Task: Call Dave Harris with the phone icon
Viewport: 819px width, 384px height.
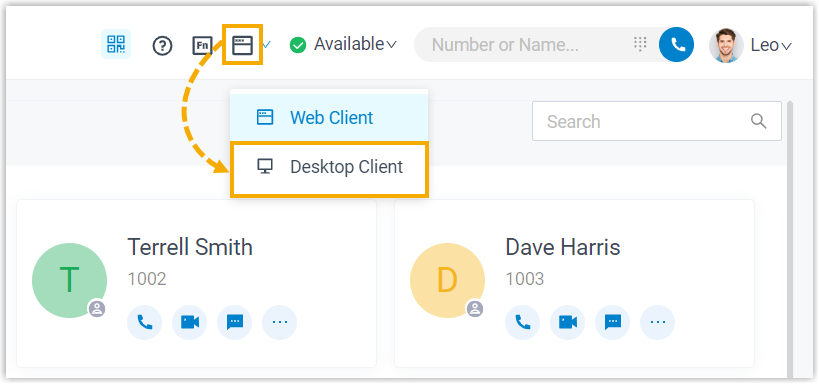Action: click(522, 322)
